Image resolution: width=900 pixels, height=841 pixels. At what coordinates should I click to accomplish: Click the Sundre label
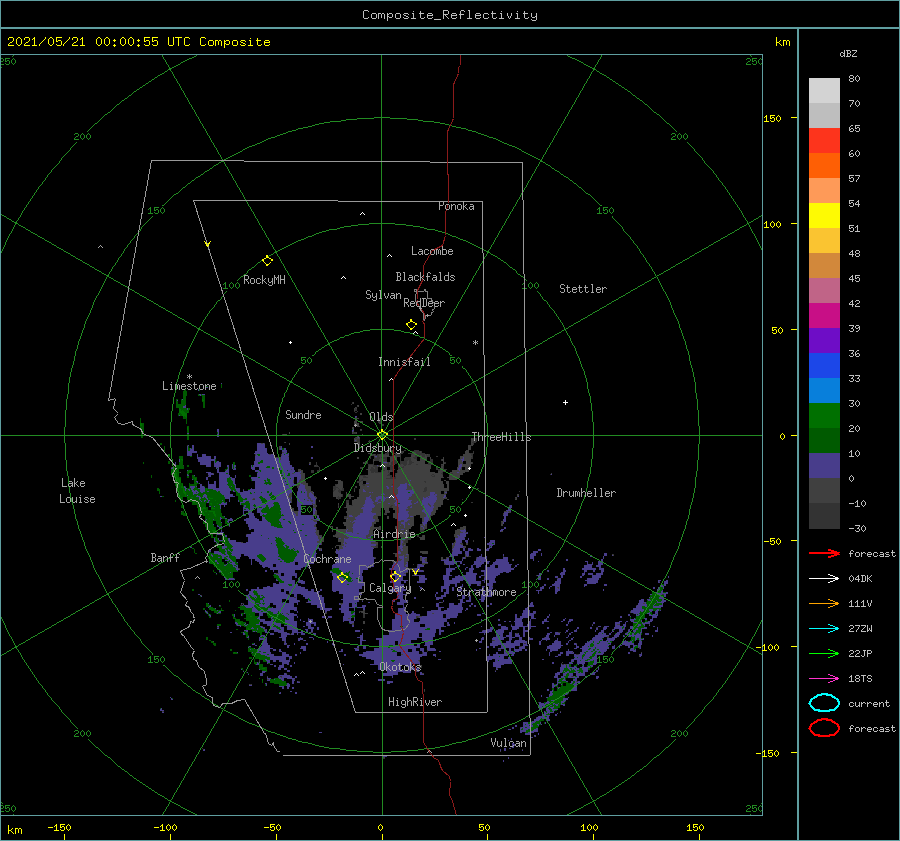pos(303,415)
